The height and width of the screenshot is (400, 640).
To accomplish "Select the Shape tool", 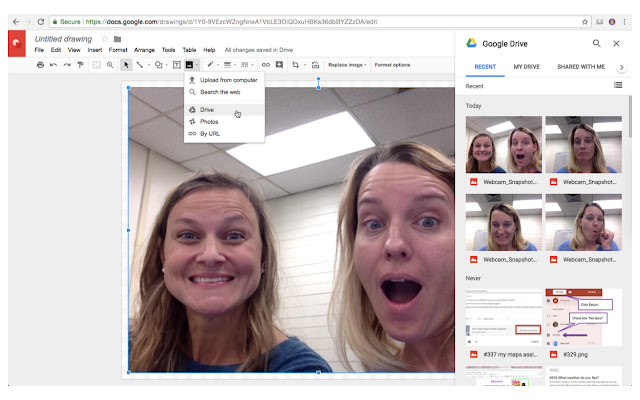I will 158,64.
